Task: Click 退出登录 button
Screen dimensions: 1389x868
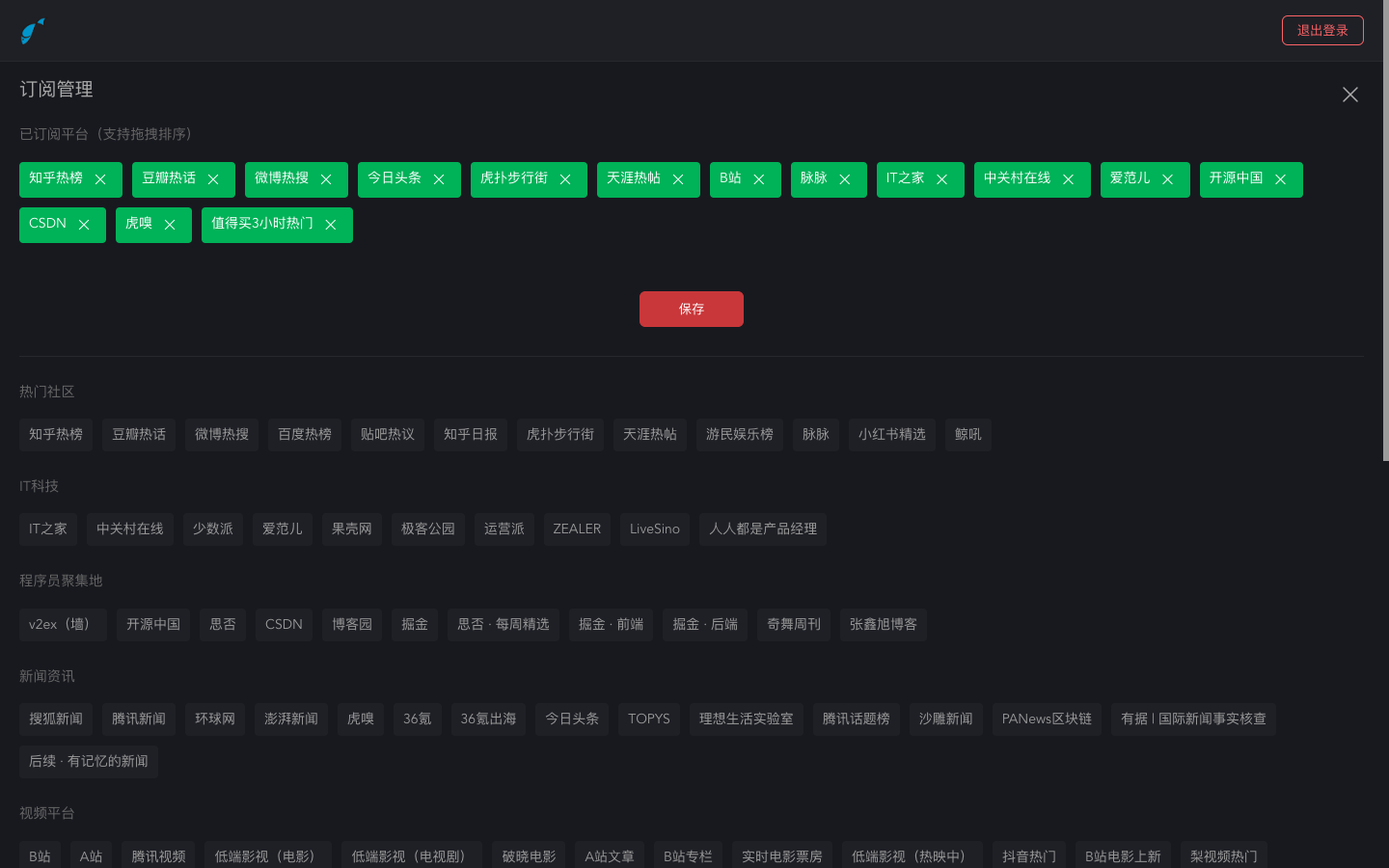Action: [x=1321, y=31]
